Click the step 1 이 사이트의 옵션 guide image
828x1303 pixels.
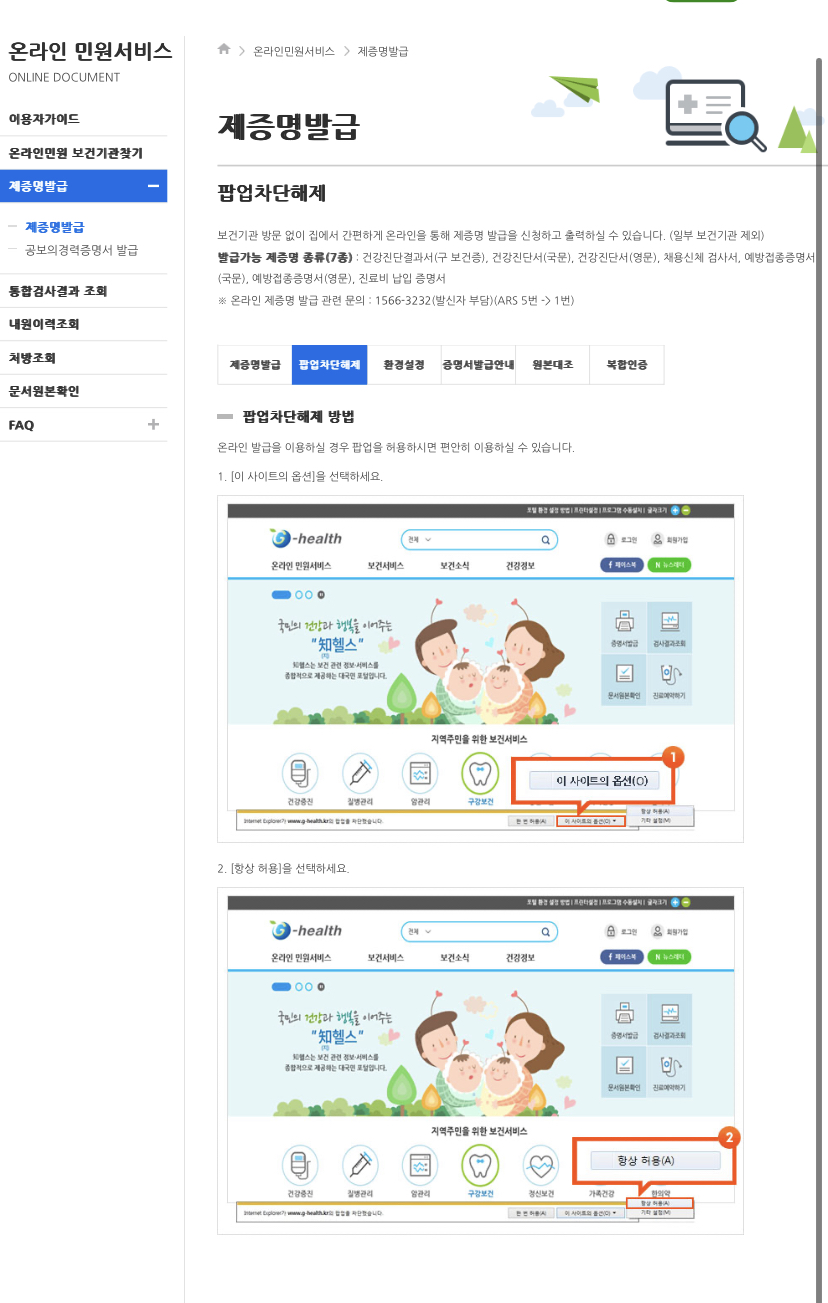tap(480, 669)
